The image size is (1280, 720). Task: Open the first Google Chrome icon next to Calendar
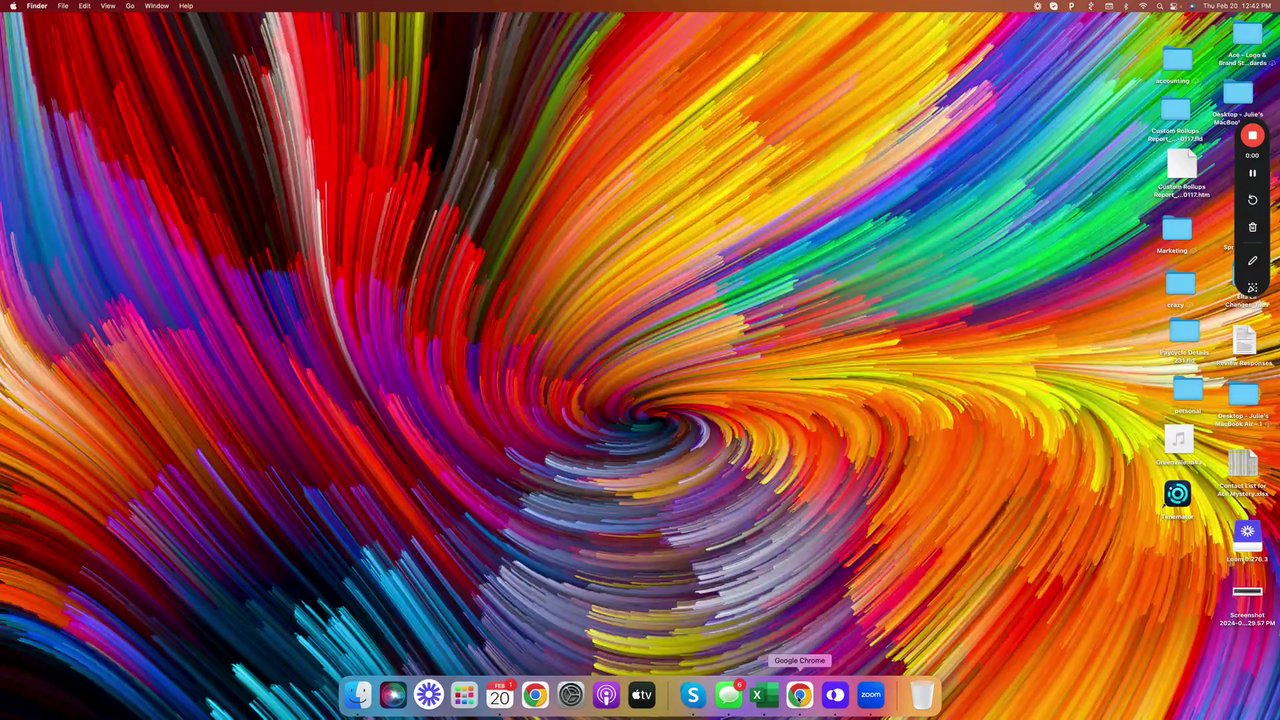tap(535, 694)
